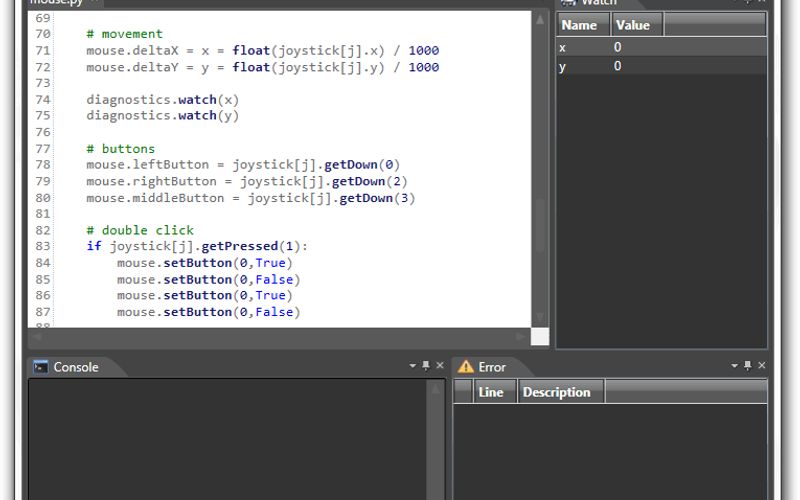Pin the Console panel with auto-hide icon
The height and width of the screenshot is (500, 800).
click(x=426, y=367)
